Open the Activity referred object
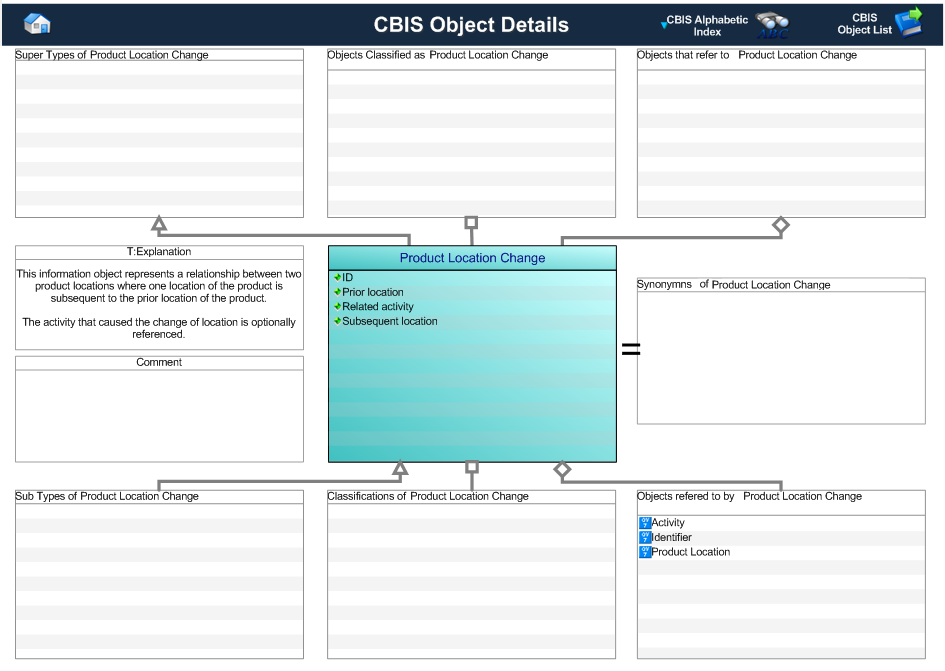945x671 pixels. click(668, 523)
